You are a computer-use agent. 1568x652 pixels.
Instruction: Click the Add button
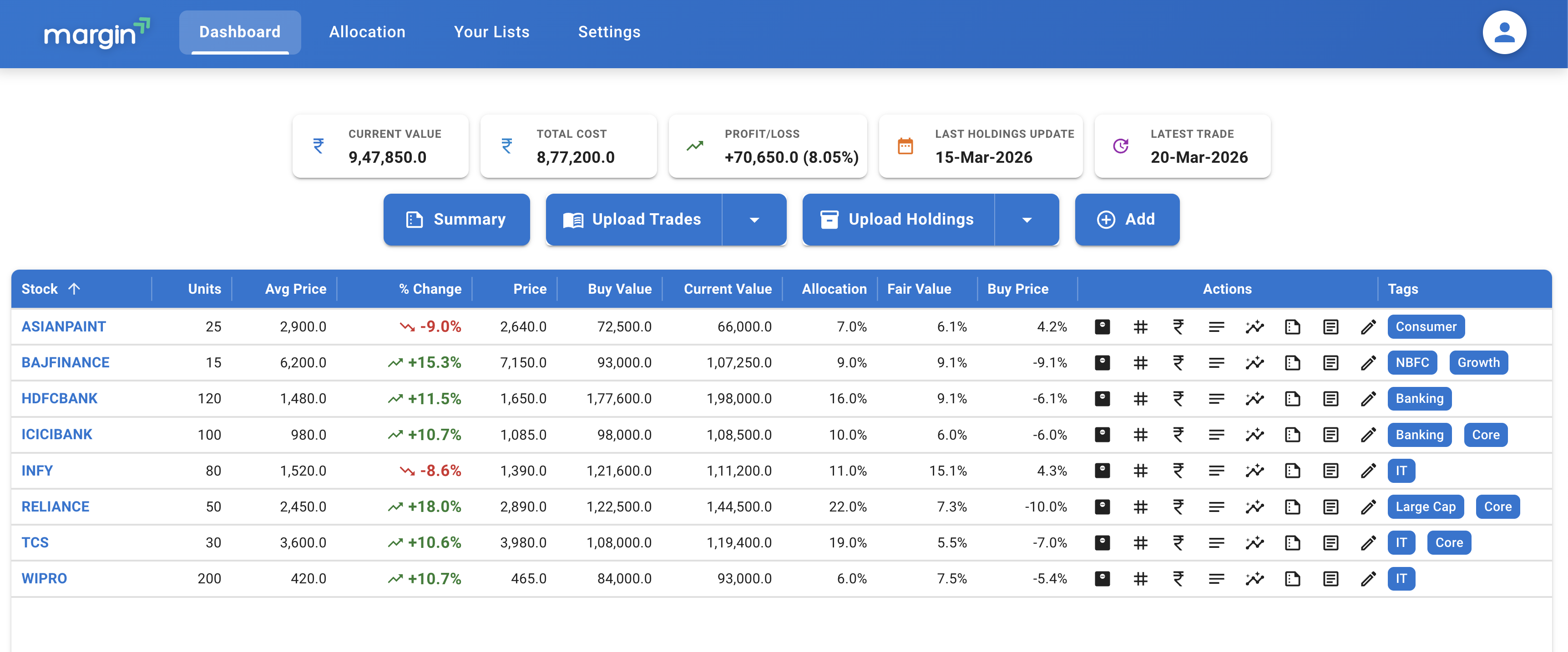click(x=1127, y=220)
